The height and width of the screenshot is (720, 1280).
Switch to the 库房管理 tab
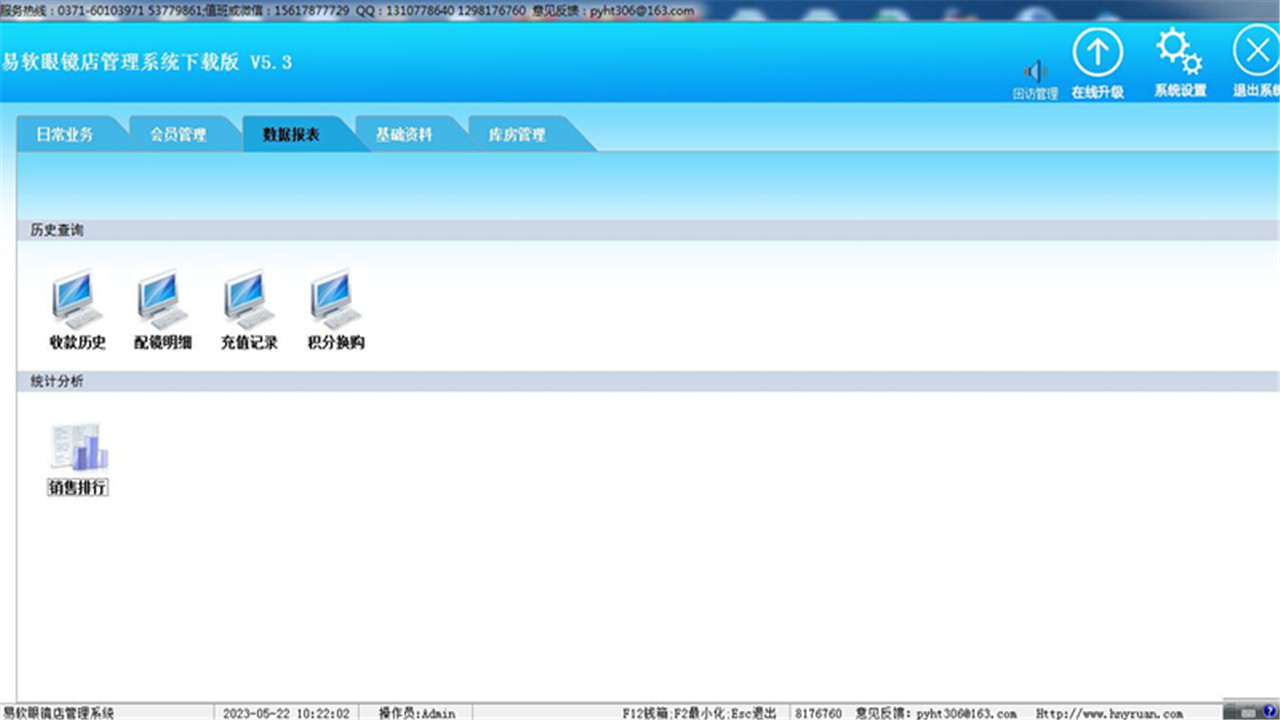518,134
